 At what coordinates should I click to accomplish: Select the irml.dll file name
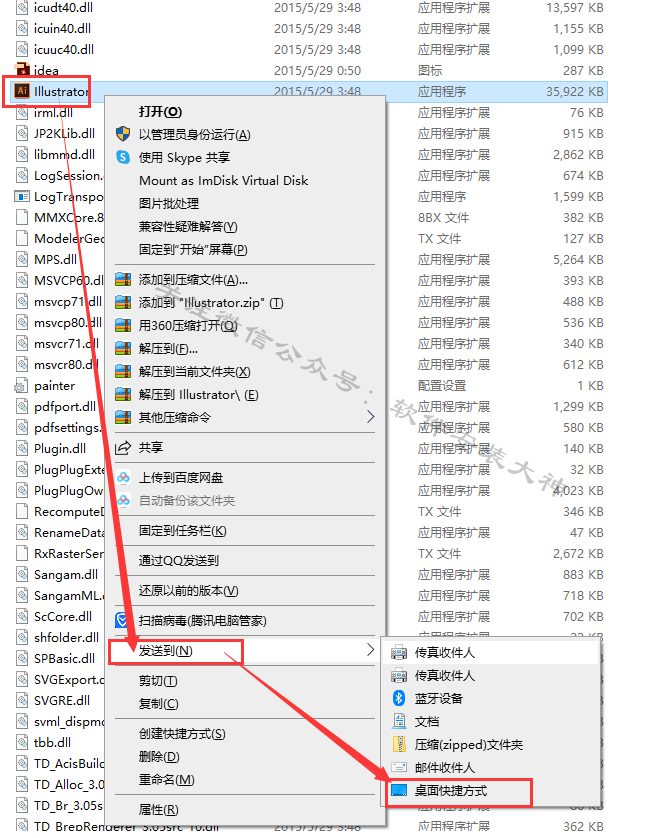pyautogui.click(x=53, y=112)
